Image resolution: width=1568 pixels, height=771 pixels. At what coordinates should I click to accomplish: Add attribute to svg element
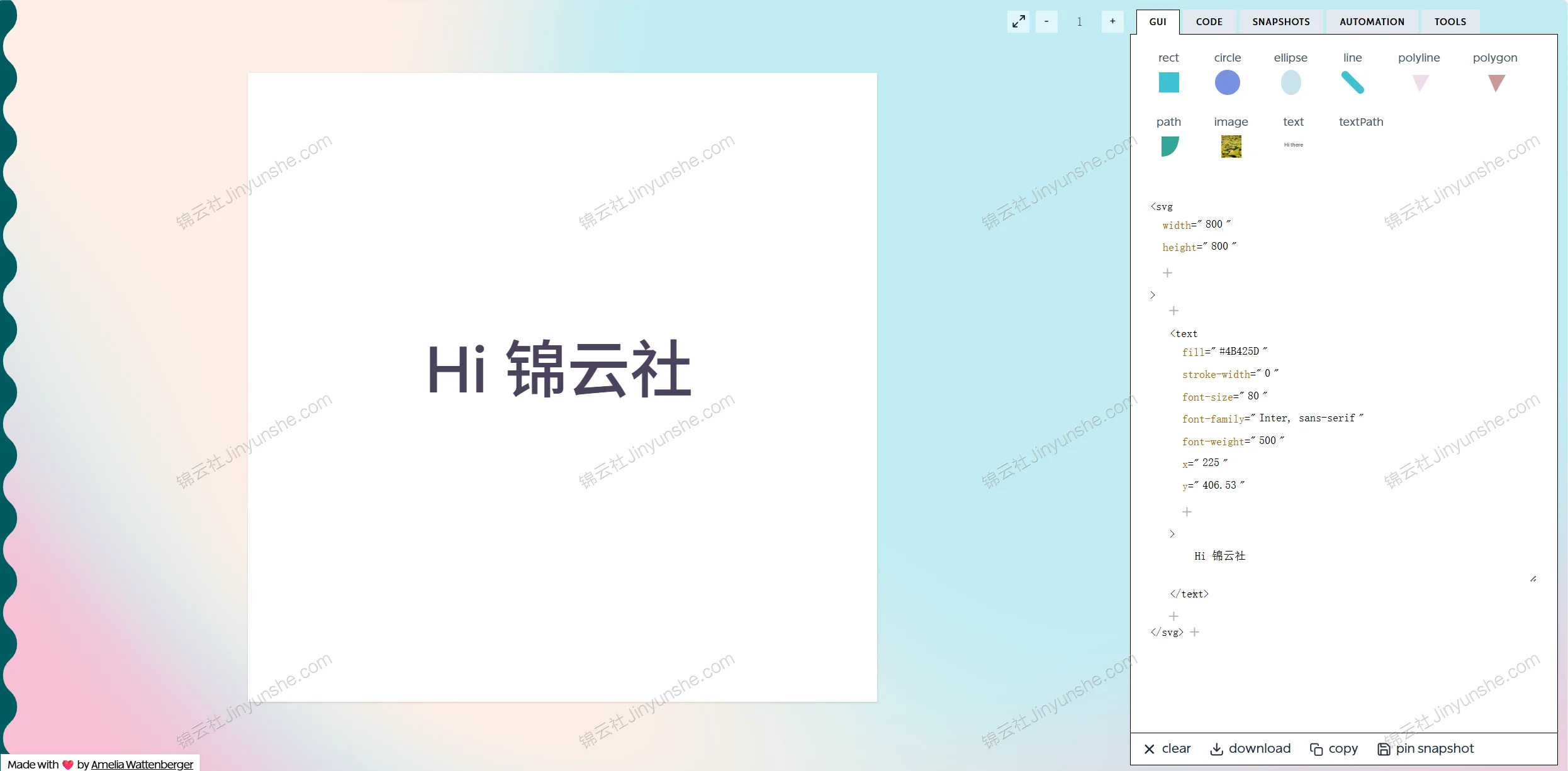tap(1167, 273)
